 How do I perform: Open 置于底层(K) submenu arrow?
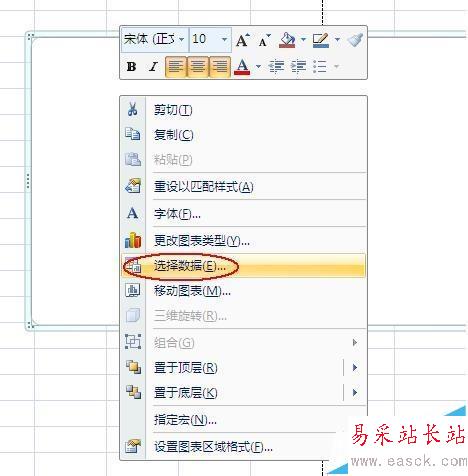click(355, 393)
